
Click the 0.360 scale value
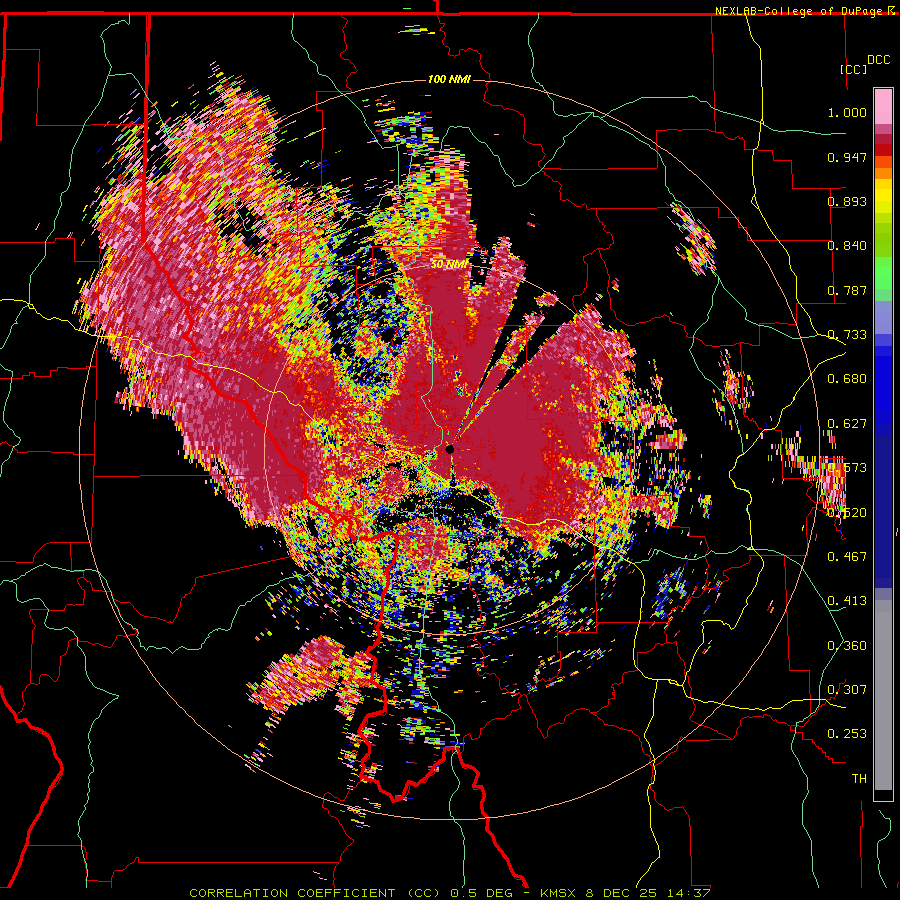click(847, 646)
